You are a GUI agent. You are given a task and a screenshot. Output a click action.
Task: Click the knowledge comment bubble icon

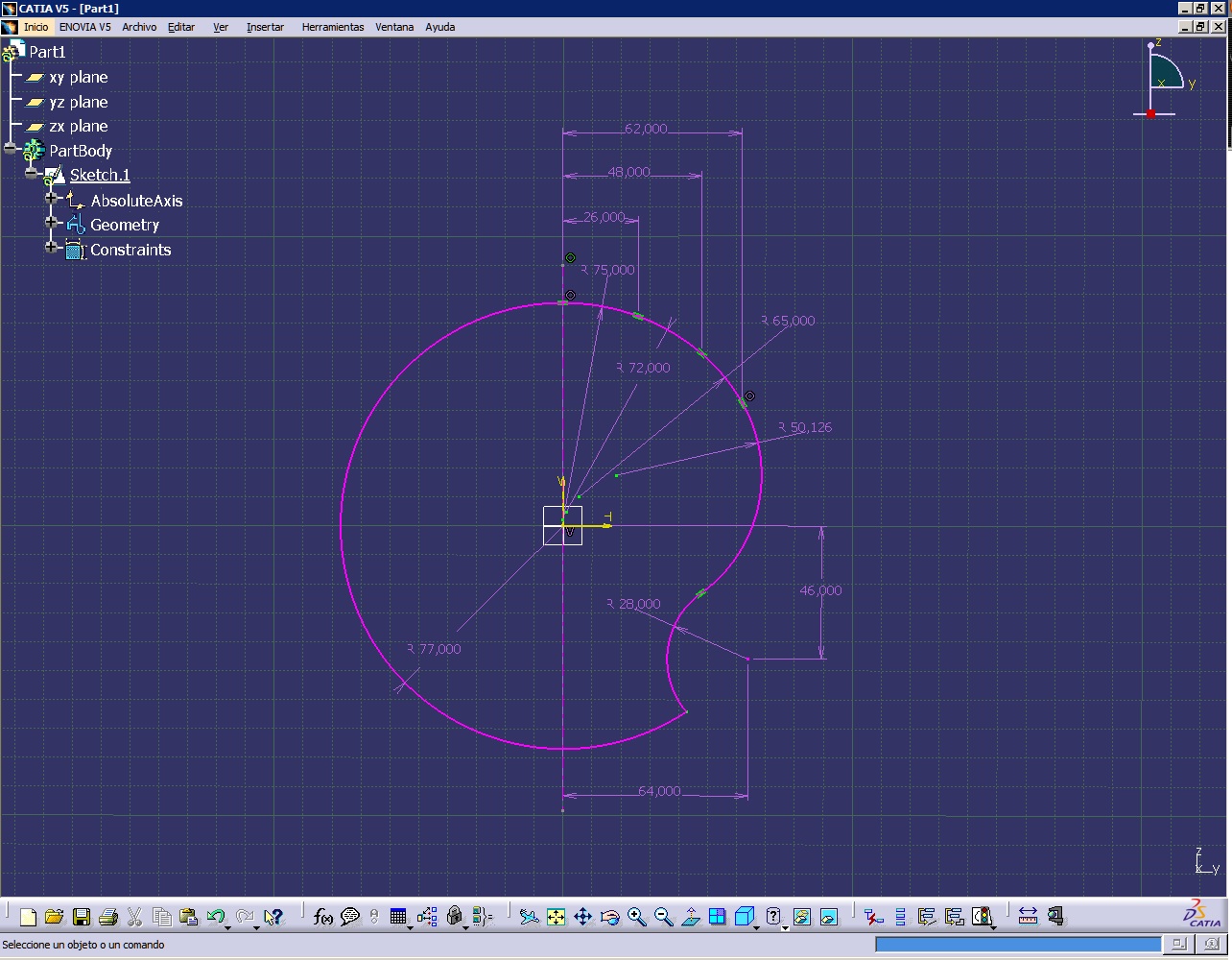[350, 917]
